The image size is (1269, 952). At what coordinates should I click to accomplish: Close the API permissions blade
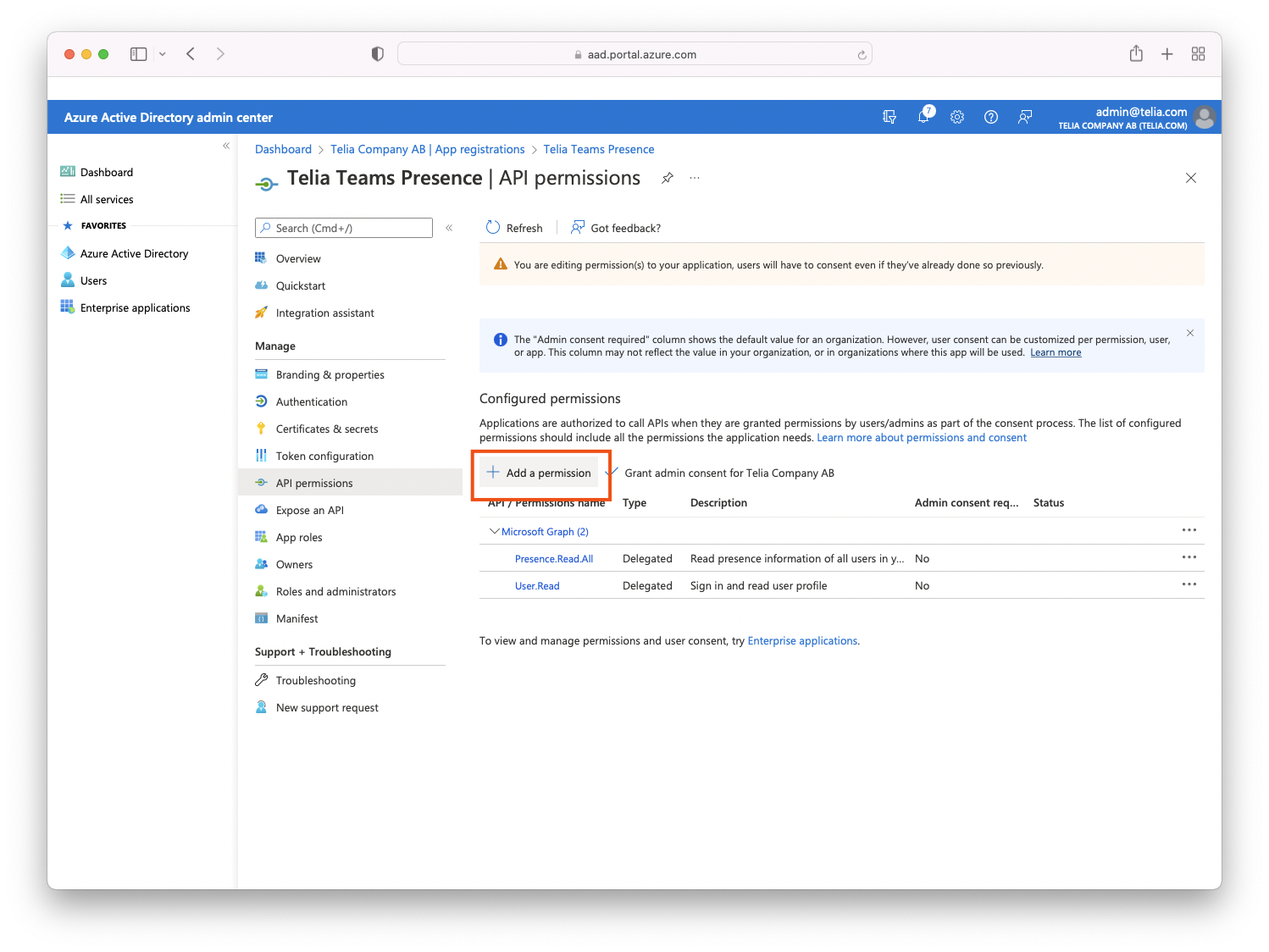[1191, 178]
